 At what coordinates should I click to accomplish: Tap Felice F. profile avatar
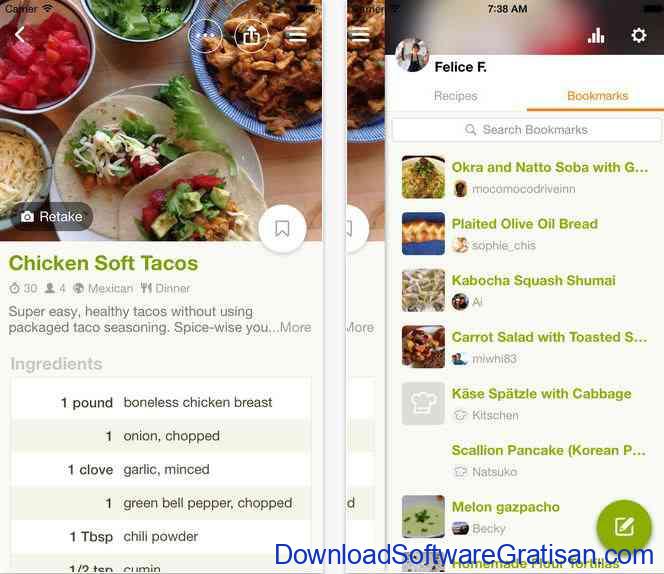pyautogui.click(x=412, y=55)
